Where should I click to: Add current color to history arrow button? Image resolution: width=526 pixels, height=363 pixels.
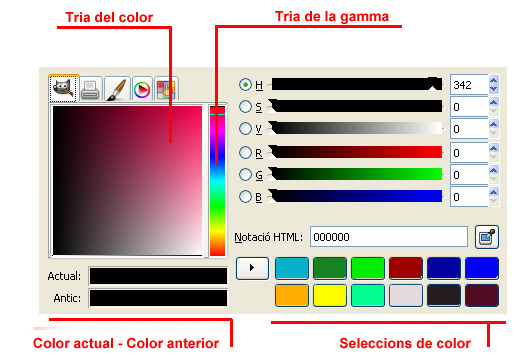[252, 268]
